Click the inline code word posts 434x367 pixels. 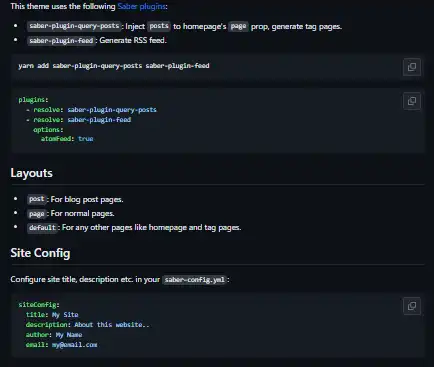[159, 26]
